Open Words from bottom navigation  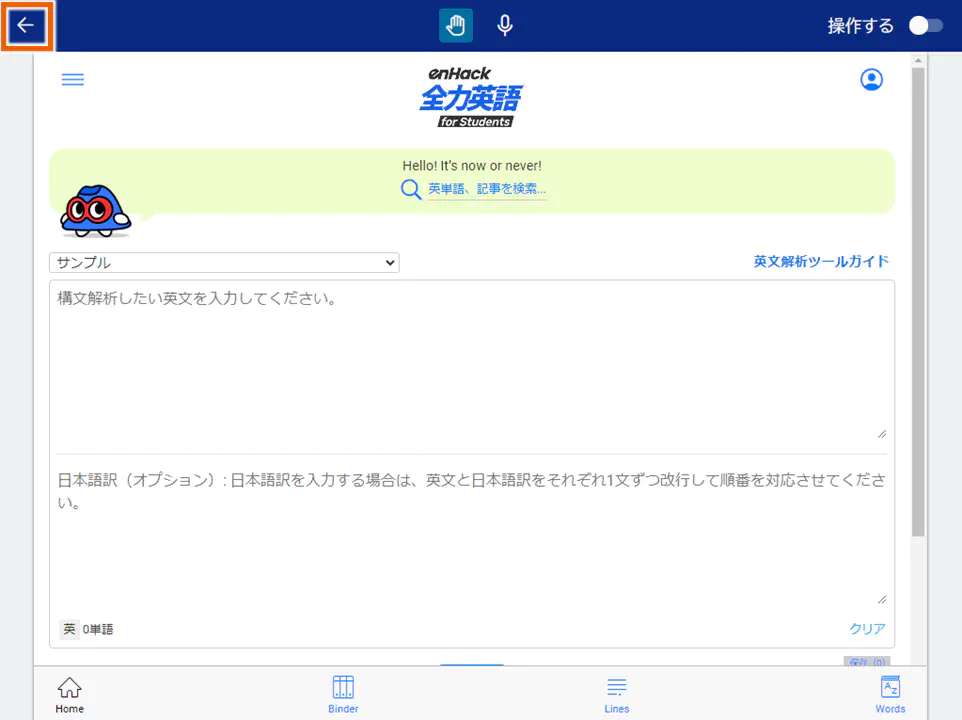(x=890, y=693)
